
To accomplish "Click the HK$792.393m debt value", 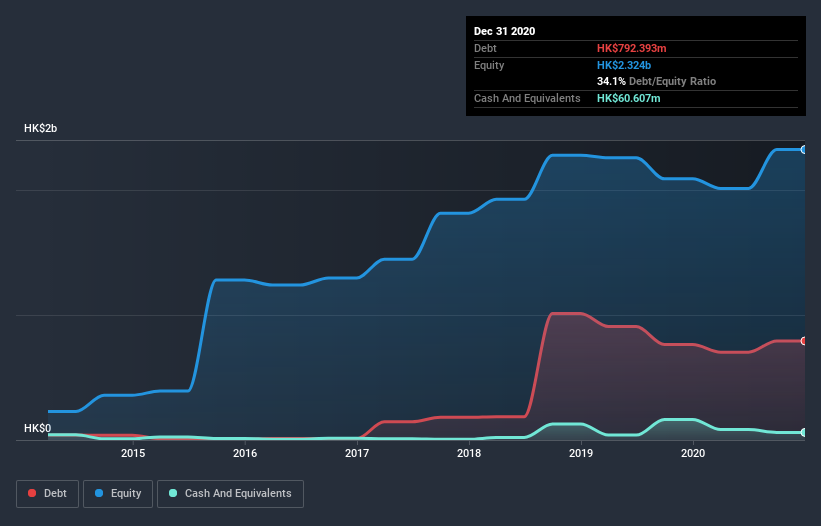I will (x=631, y=48).
